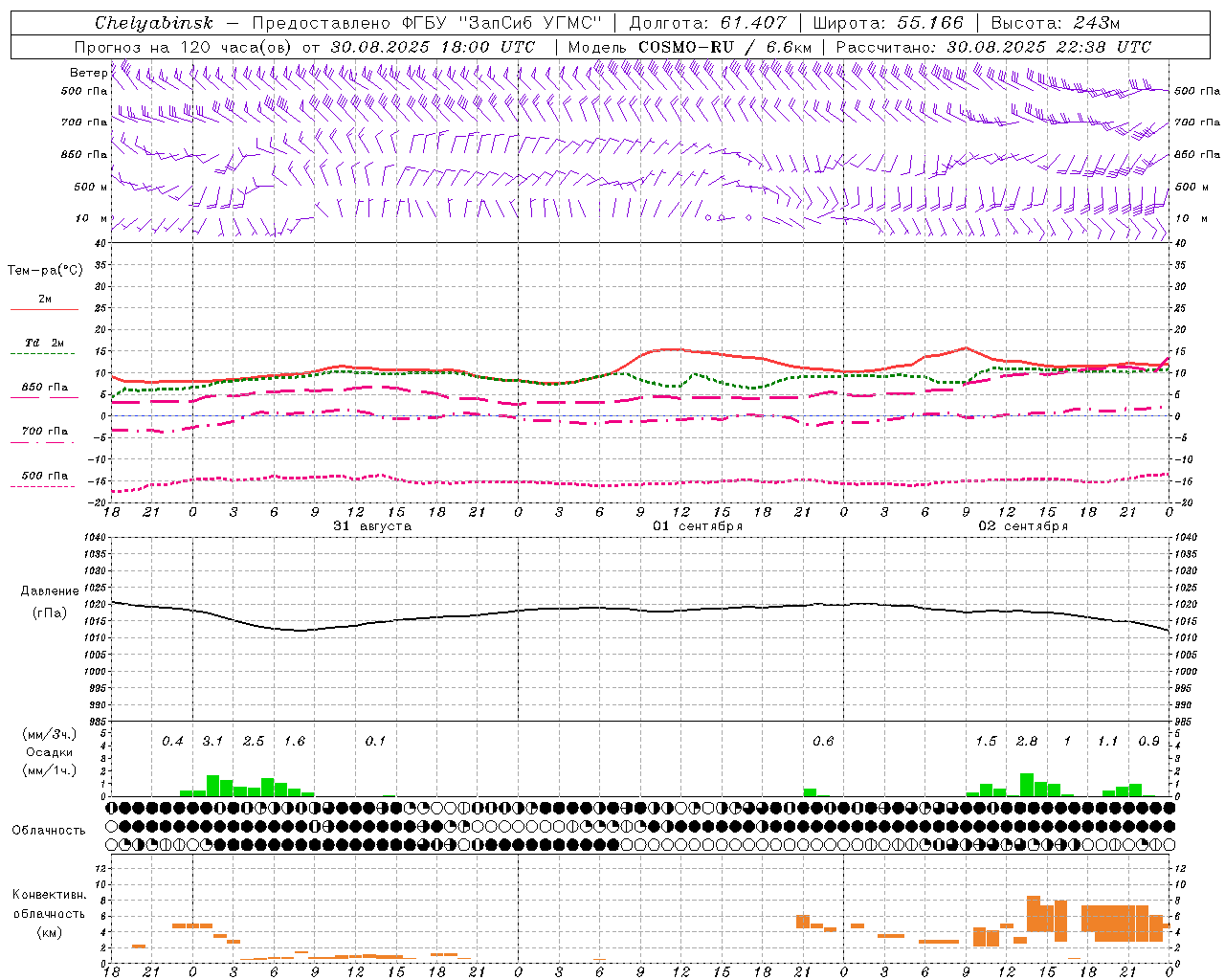Click the 2.5 precipitation total value
Image resolution: width=1225 pixels, height=980 pixels.
[254, 742]
